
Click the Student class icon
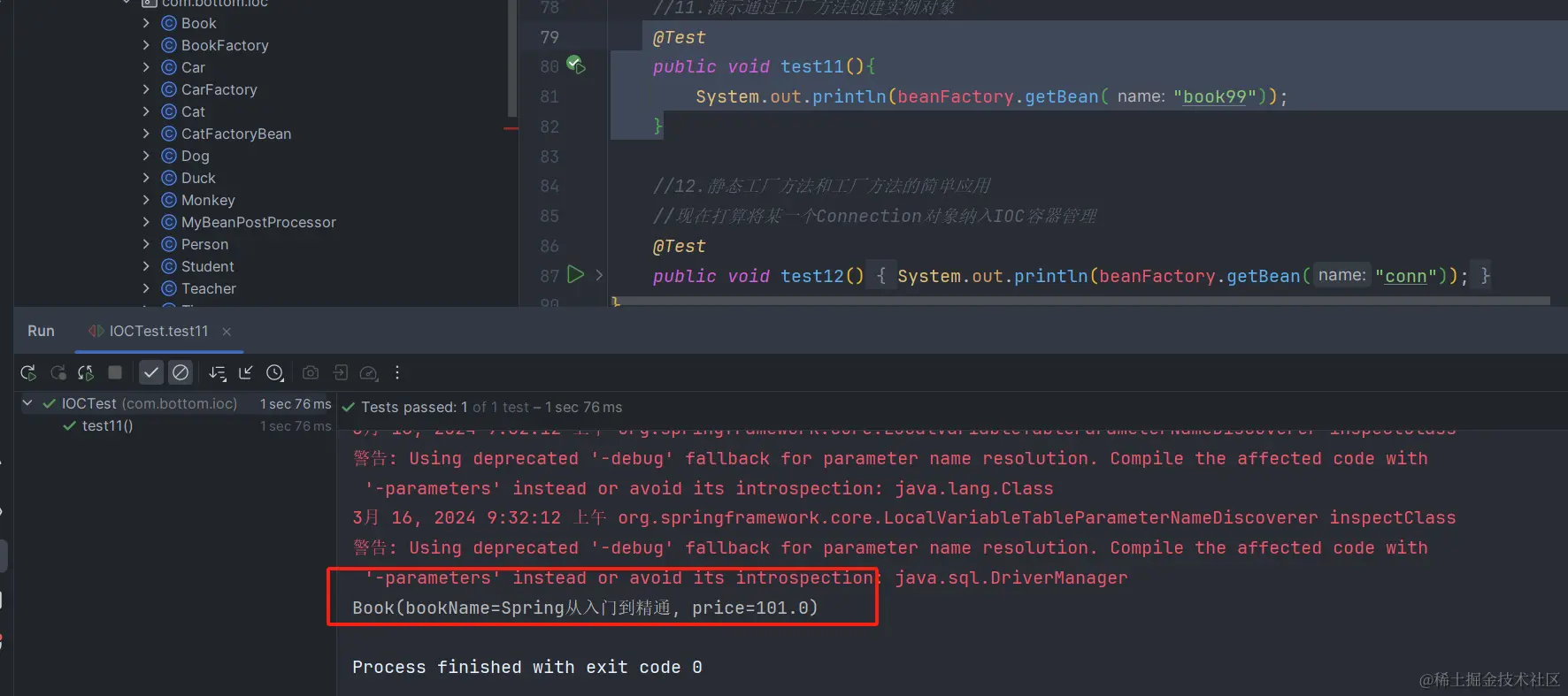pos(169,266)
